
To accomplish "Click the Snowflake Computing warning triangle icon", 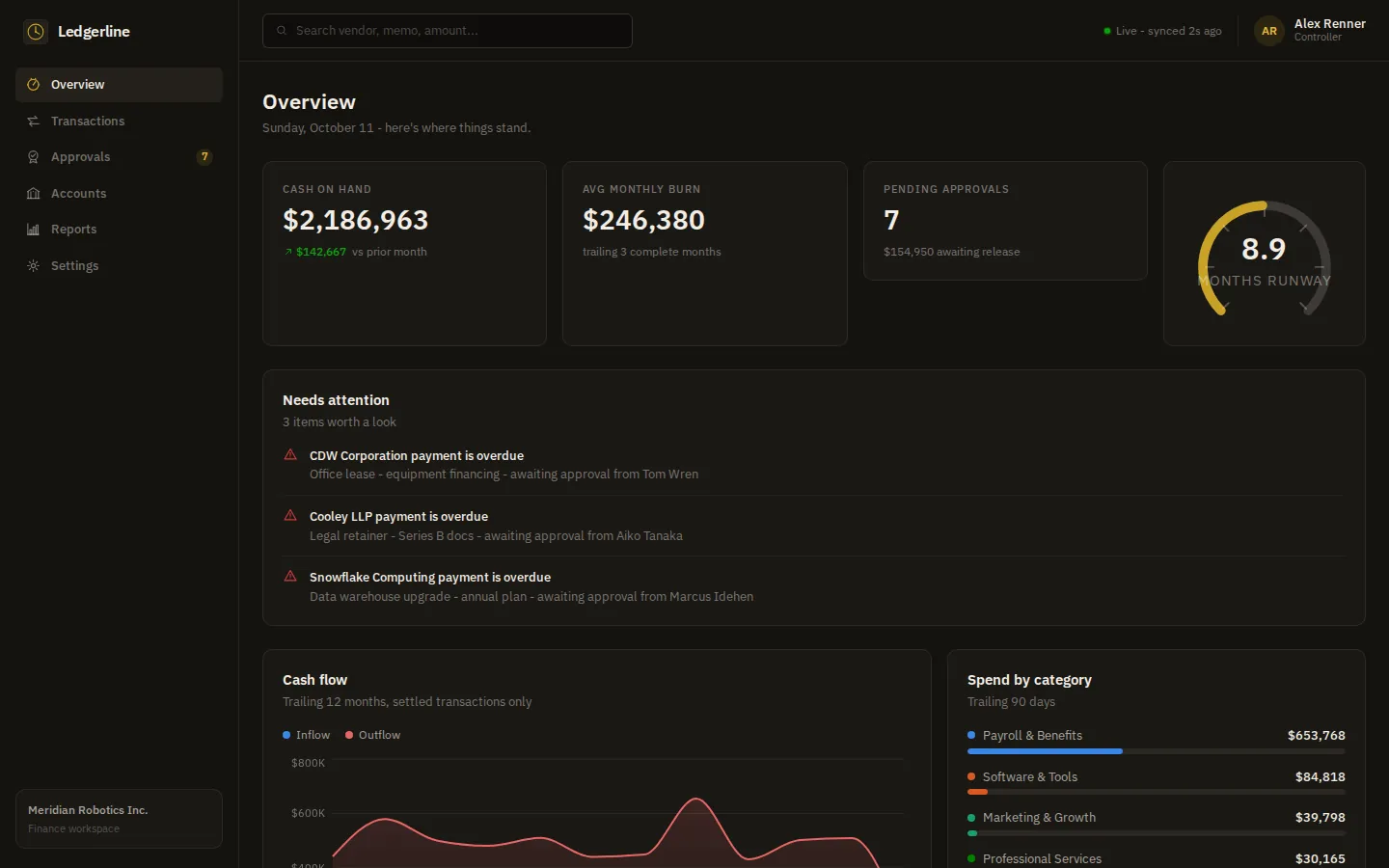I will coord(290,576).
